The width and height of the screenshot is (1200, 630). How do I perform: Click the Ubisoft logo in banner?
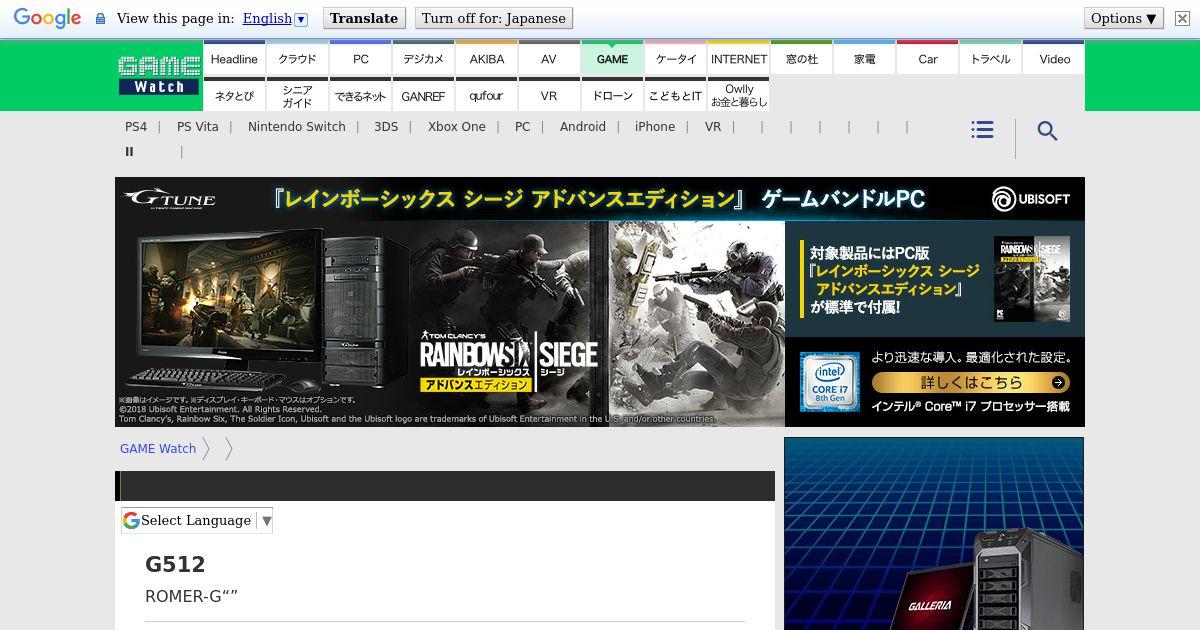pyautogui.click(x=1031, y=199)
